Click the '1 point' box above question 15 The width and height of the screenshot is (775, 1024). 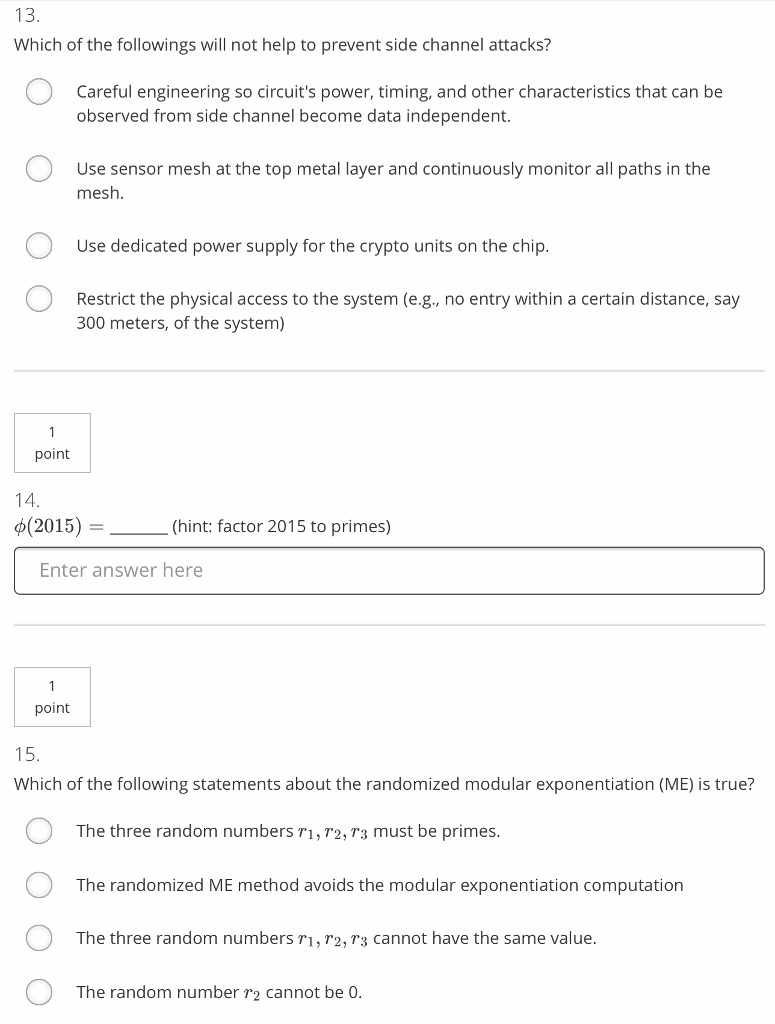[x=52, y=697]
